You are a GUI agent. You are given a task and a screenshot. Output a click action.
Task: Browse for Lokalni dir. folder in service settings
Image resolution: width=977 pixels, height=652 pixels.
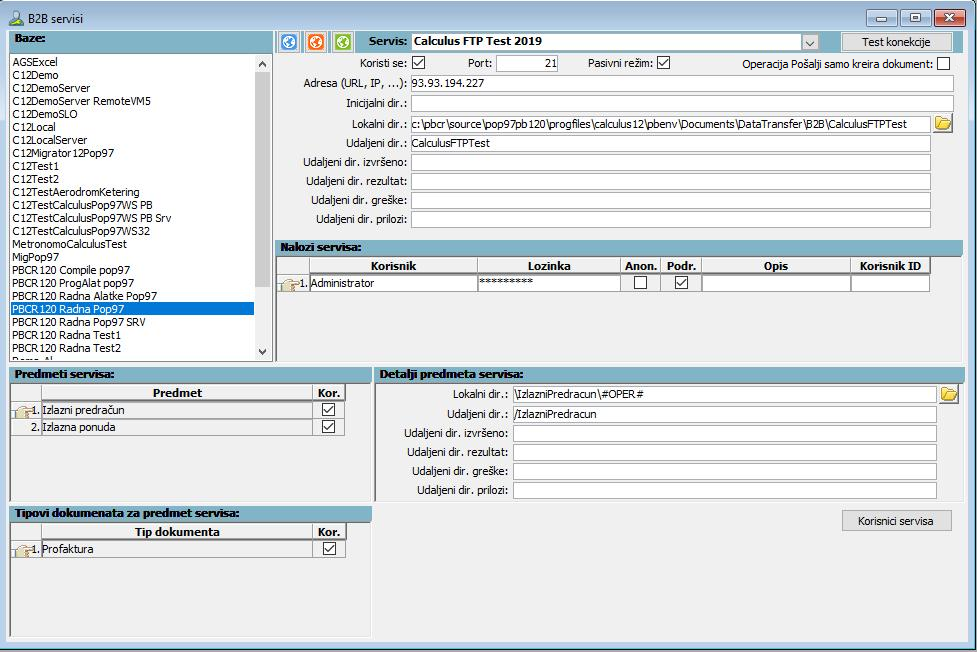[943, 124]
